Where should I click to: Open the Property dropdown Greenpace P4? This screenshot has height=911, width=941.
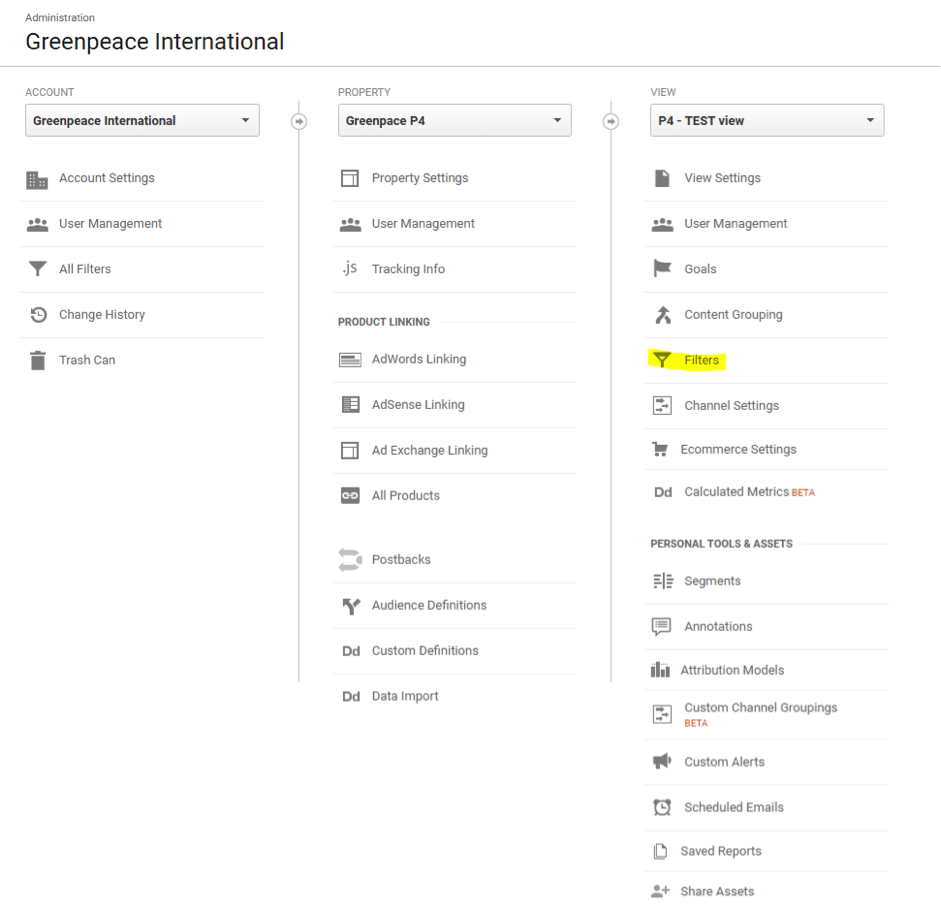(454, 121)
